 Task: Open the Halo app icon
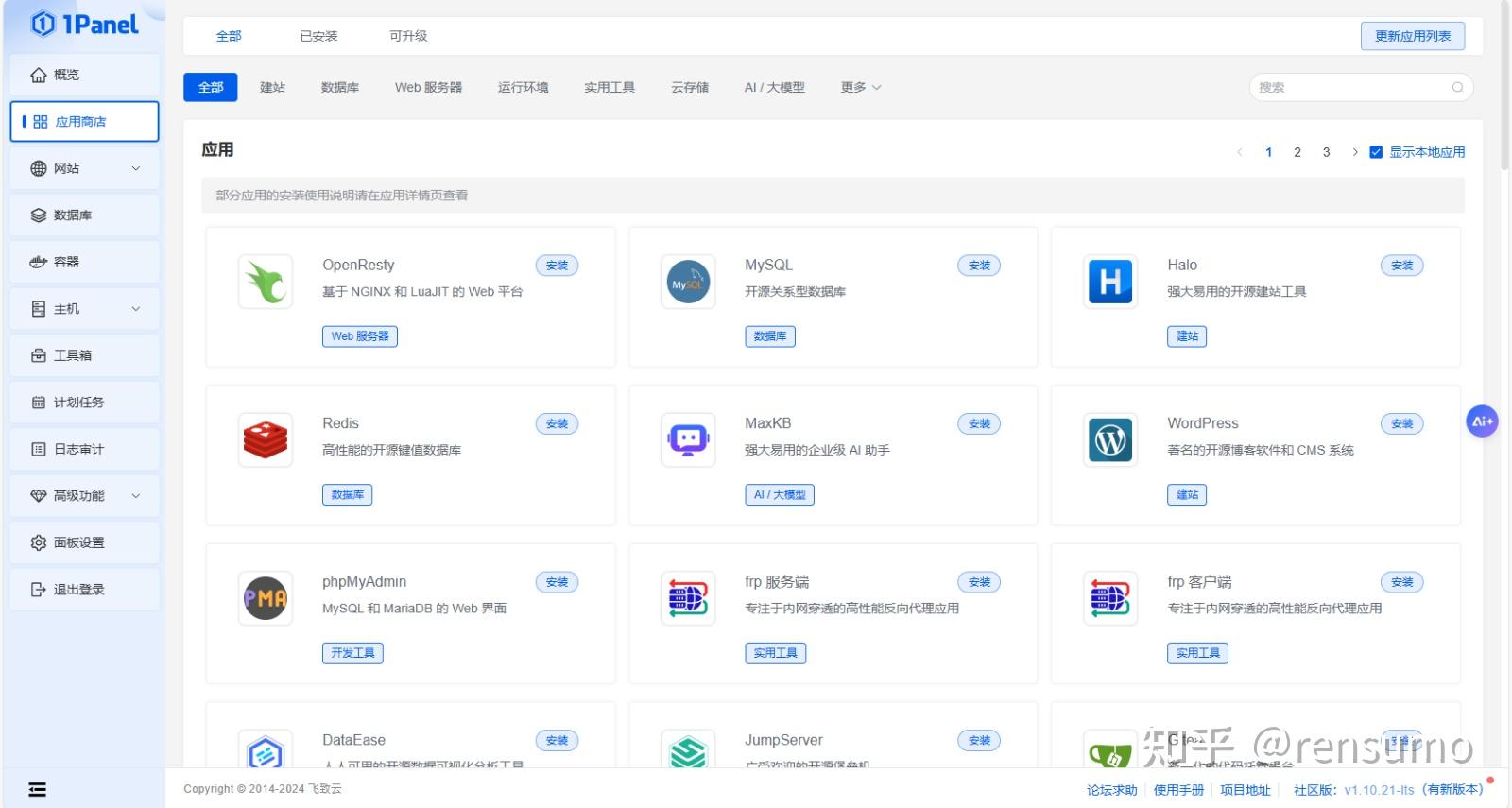point(1110,282)
